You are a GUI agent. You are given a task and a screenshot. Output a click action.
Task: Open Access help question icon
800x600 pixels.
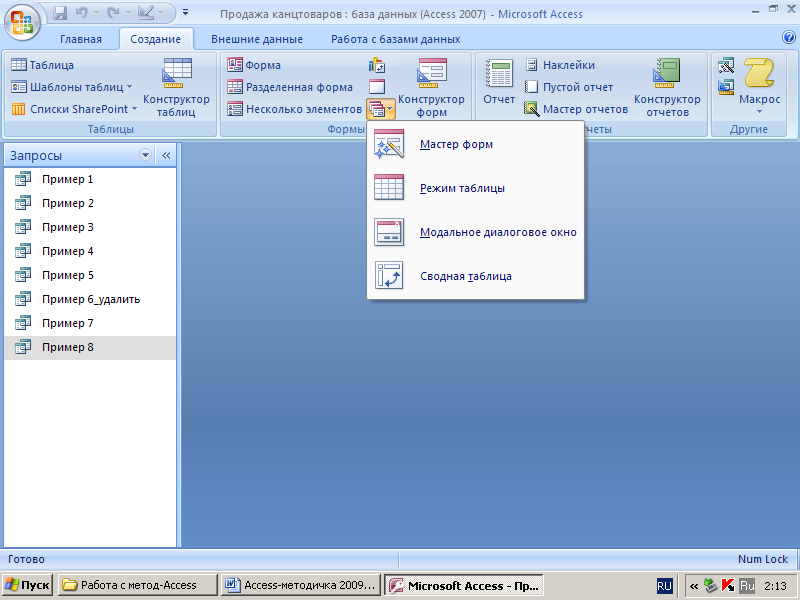788,37
